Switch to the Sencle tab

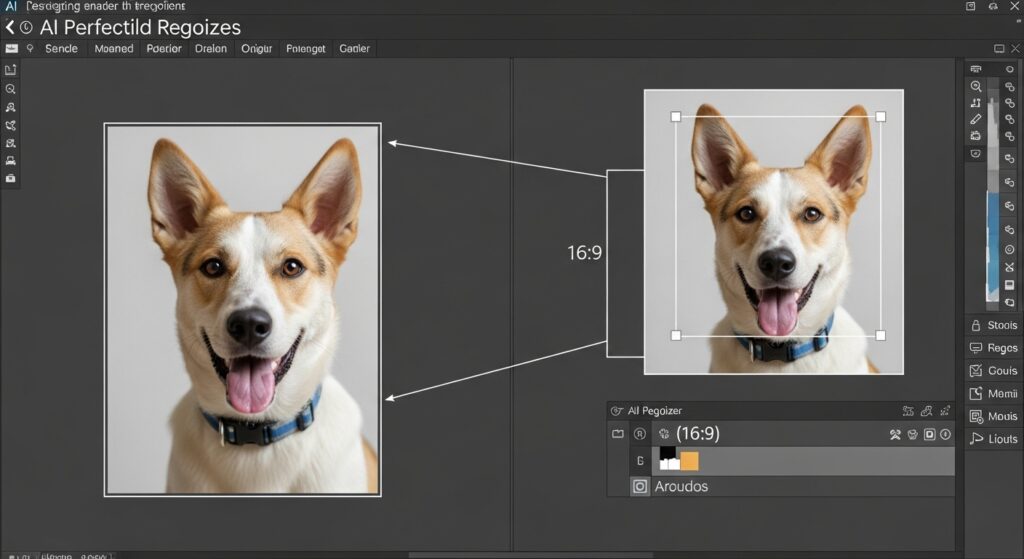point(61,48)
